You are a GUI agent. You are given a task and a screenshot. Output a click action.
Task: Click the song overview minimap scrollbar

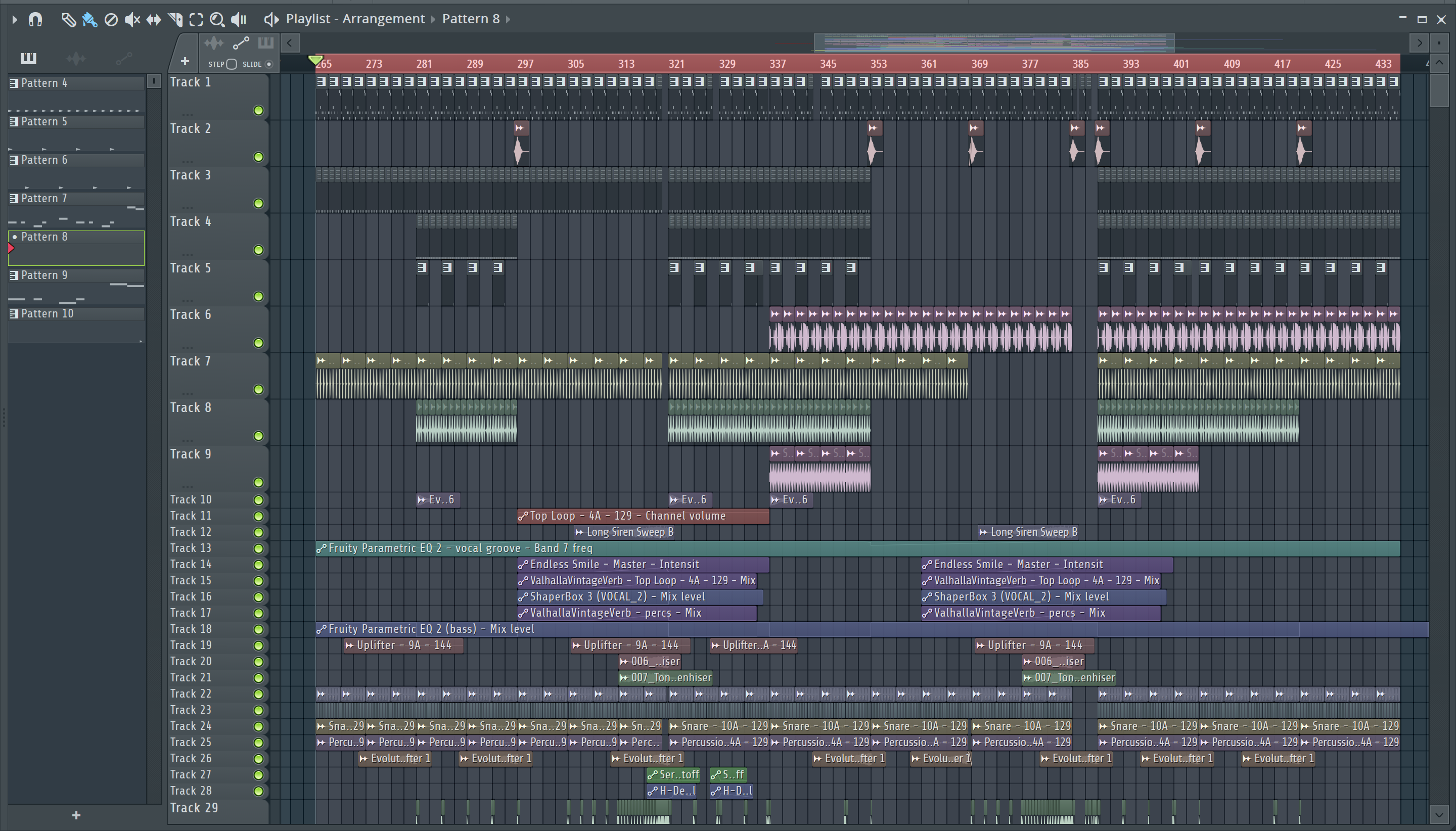(x=994, y=42)
